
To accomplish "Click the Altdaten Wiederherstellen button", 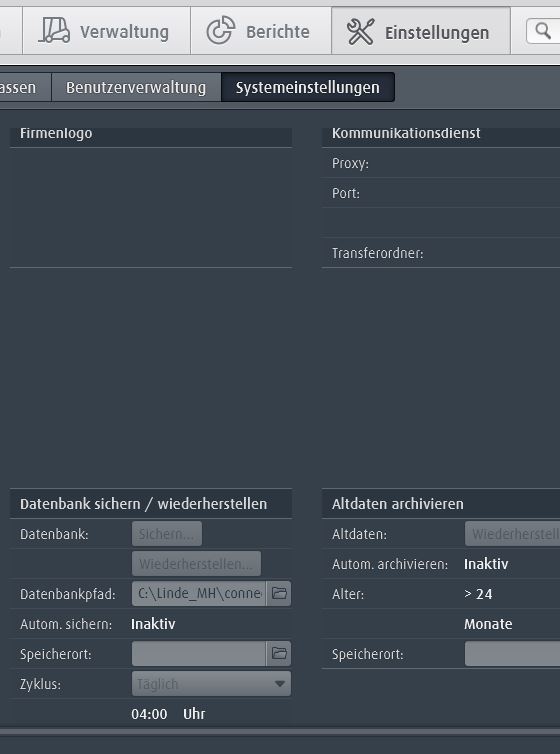I will tap(512, 534).
